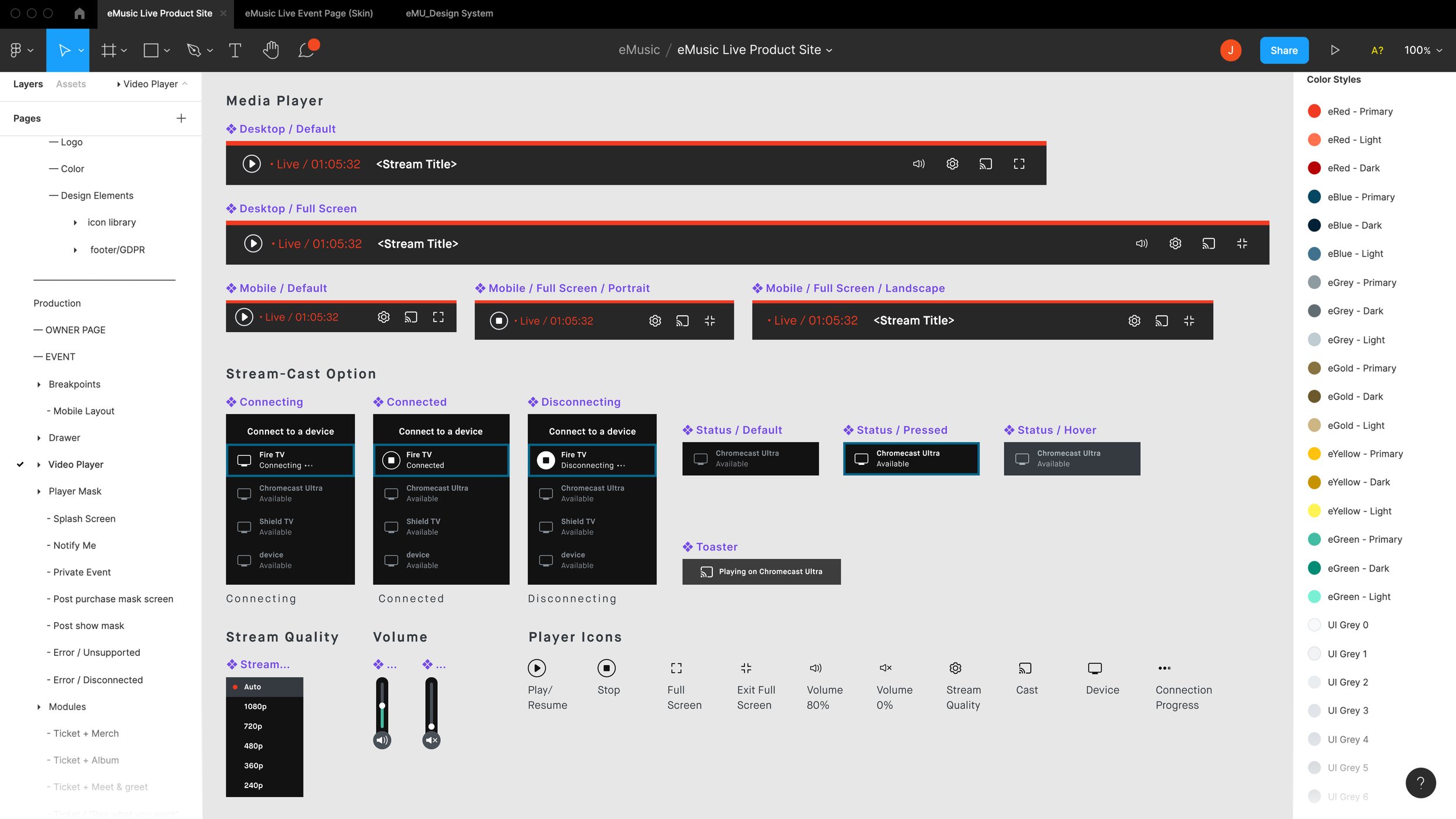The height and width of the screenshot is (819, 1456).
Task: Switch to eMU_Design System tab
Action: [x=449, y=13]
